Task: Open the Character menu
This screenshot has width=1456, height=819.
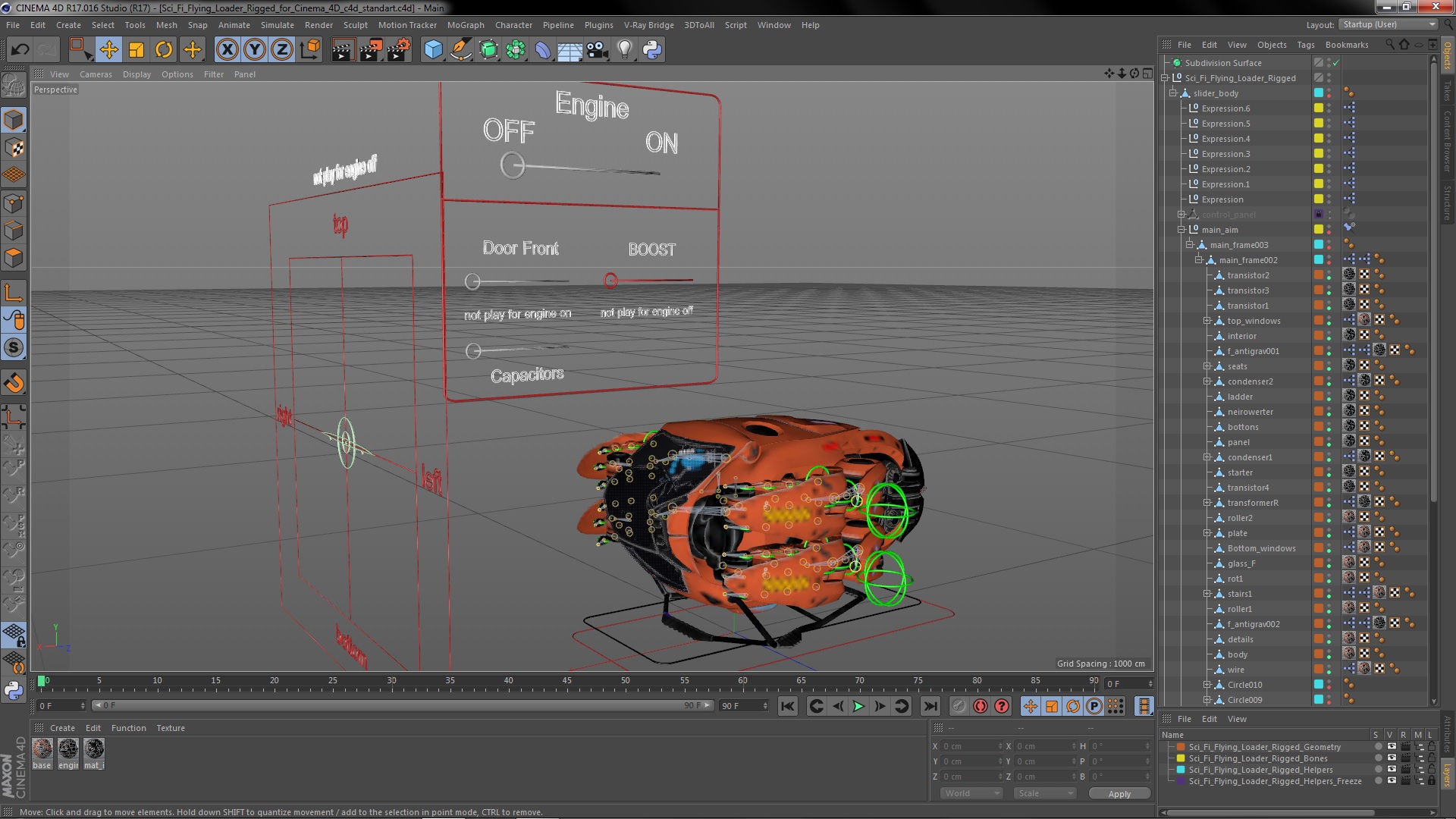Action: (513, 25)
